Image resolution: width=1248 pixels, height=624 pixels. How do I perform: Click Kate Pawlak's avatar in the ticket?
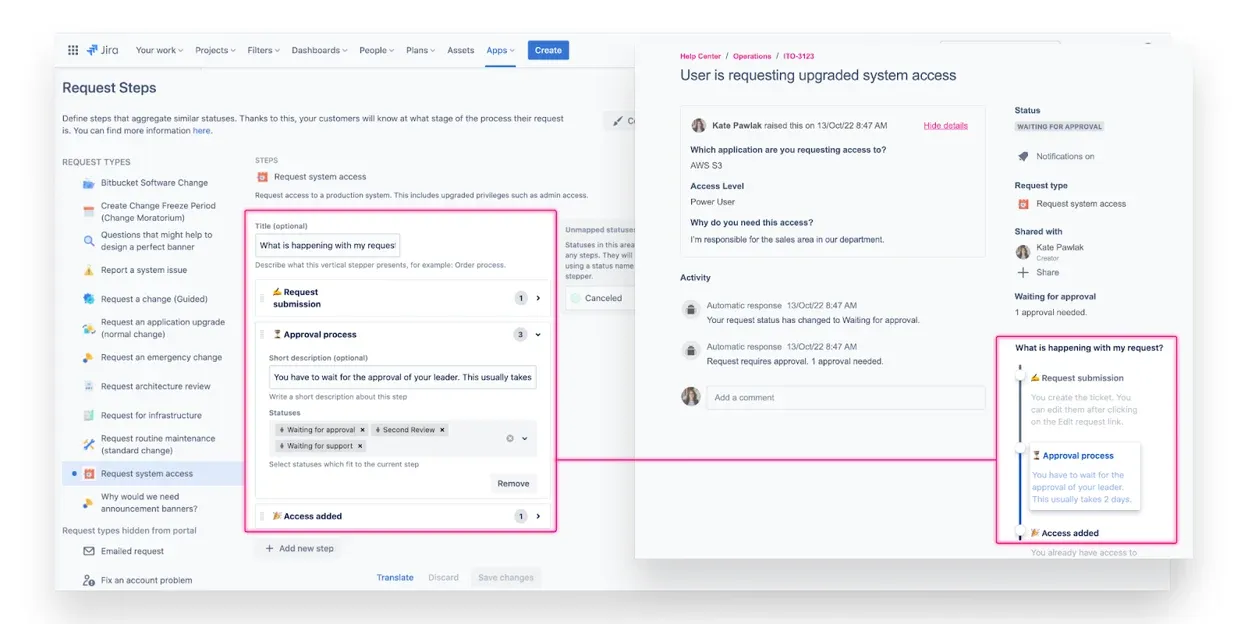(700, 124)
